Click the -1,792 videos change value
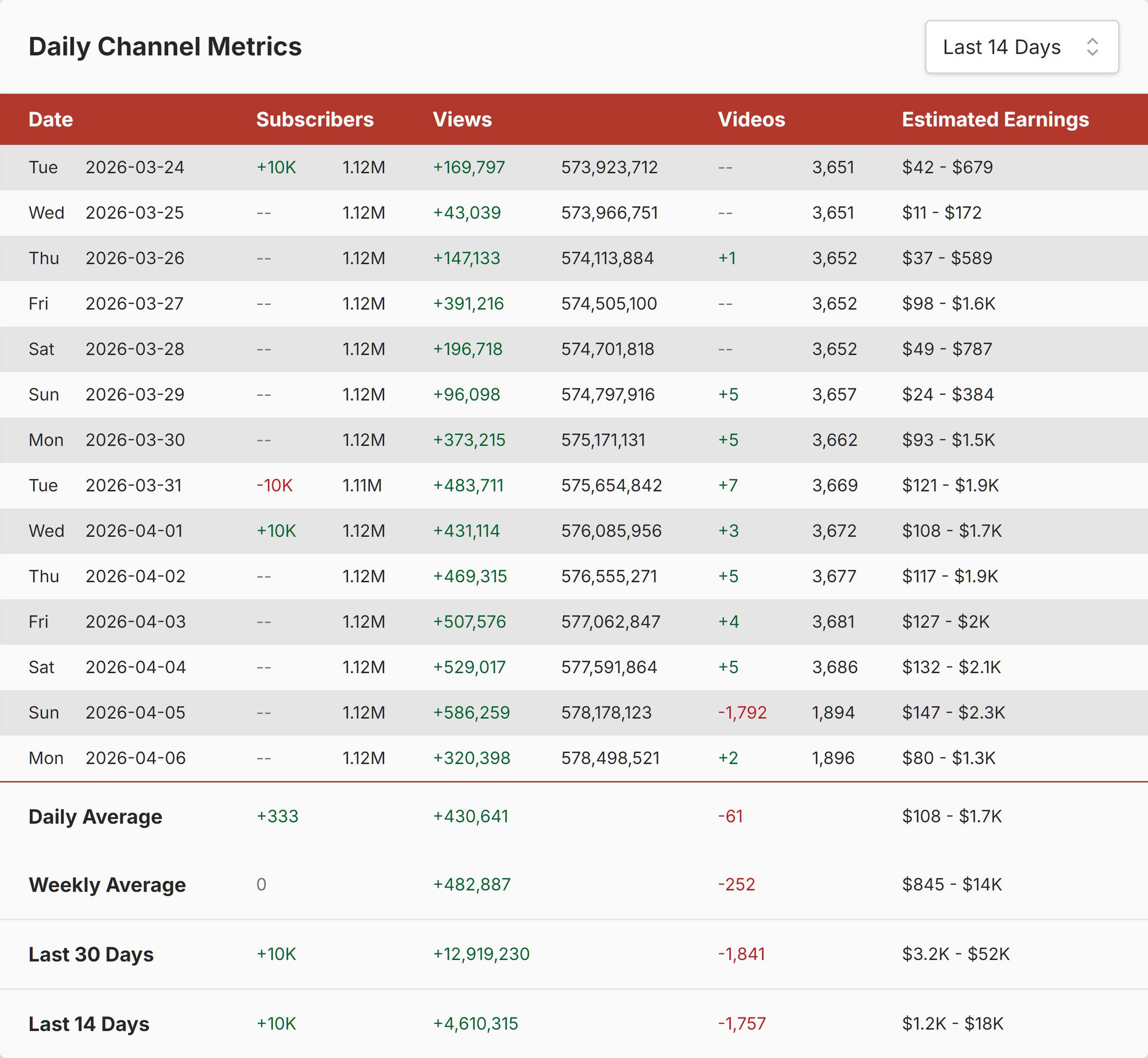 pos(742,712)
